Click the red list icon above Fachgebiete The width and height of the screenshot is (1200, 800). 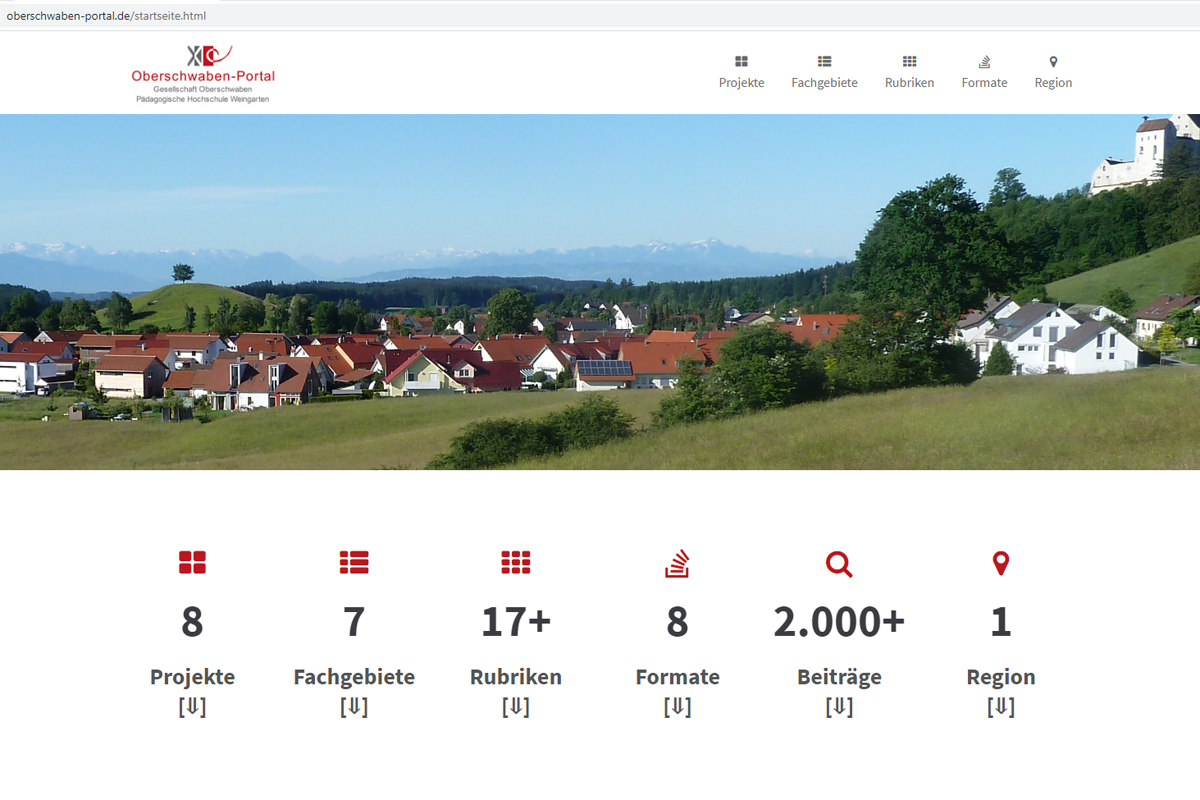click(x=354, y=563)
